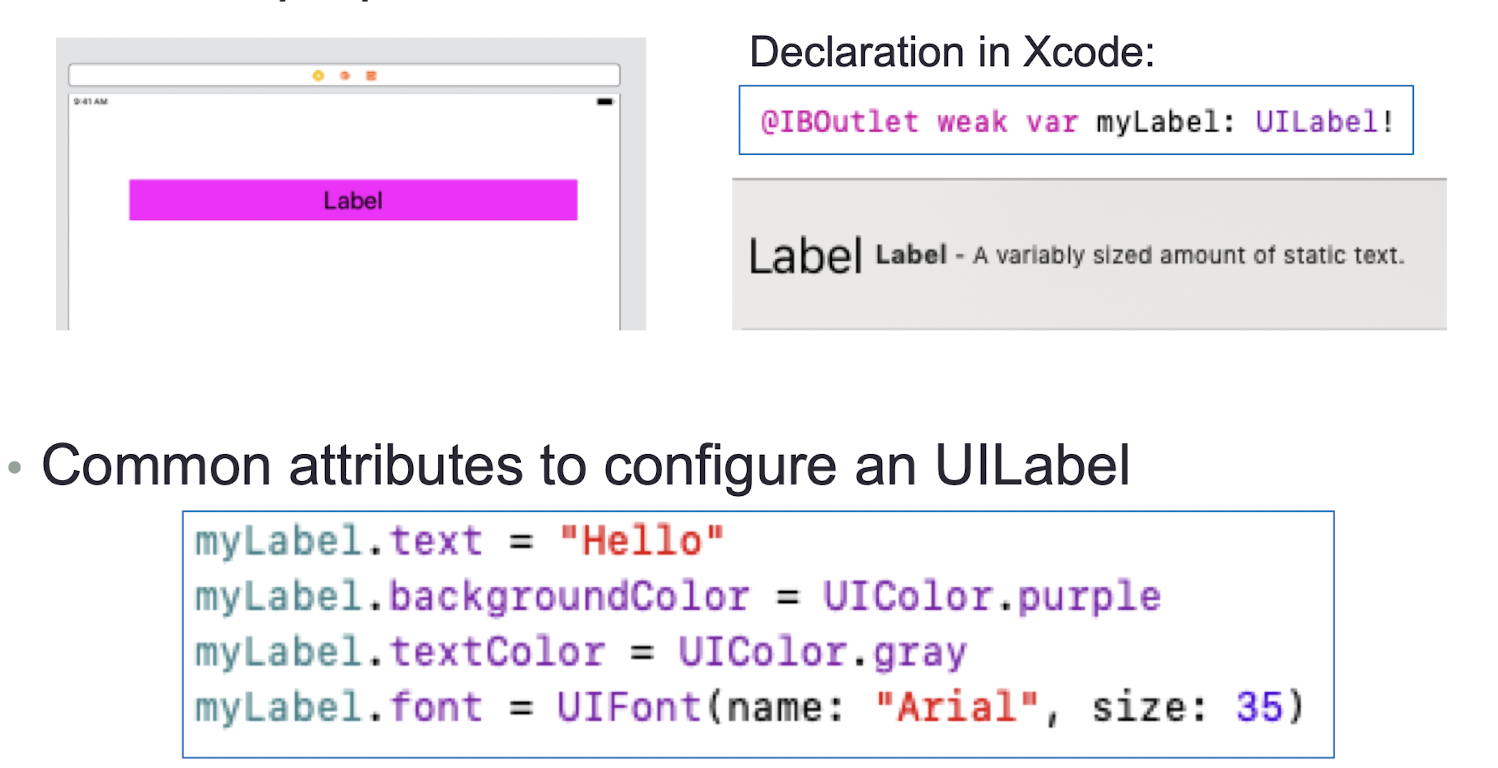Click UIColor.purple in the backgroundColor line
Screen dimensions: 1498x768
992,597
